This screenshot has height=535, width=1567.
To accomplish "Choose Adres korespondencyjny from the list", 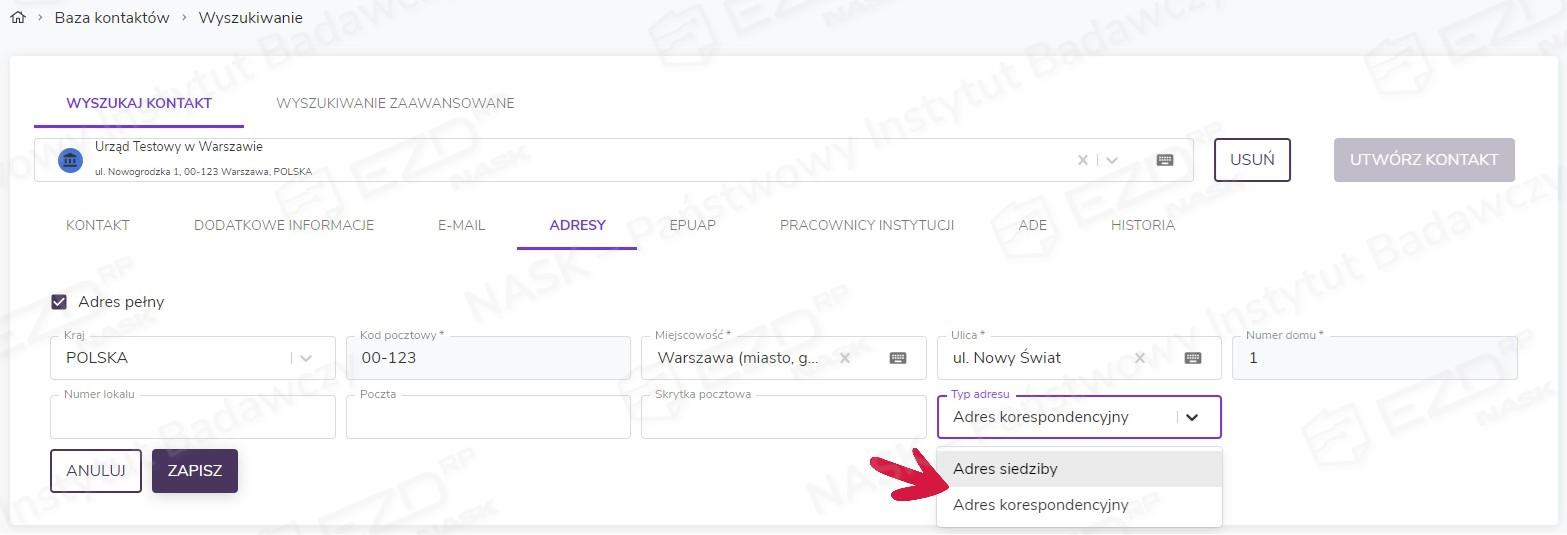I will (x=1040, y=505).
